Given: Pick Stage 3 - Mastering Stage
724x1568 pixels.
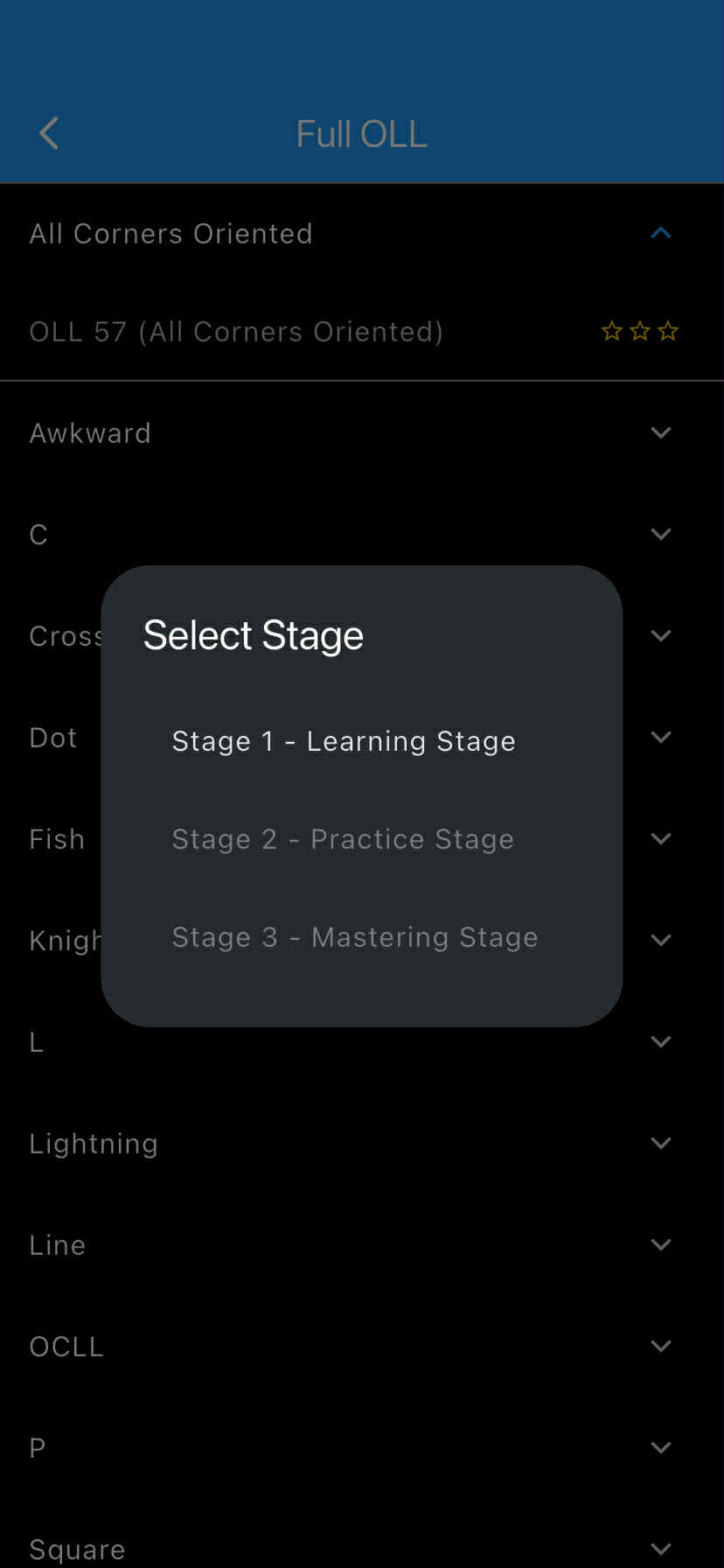Looking at the screenshot, I should (355, 937).
